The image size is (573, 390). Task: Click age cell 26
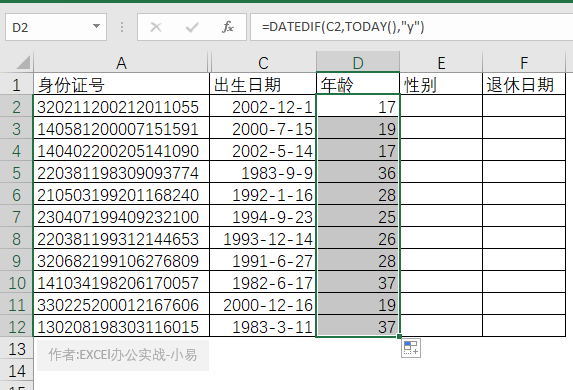(358, 238)
